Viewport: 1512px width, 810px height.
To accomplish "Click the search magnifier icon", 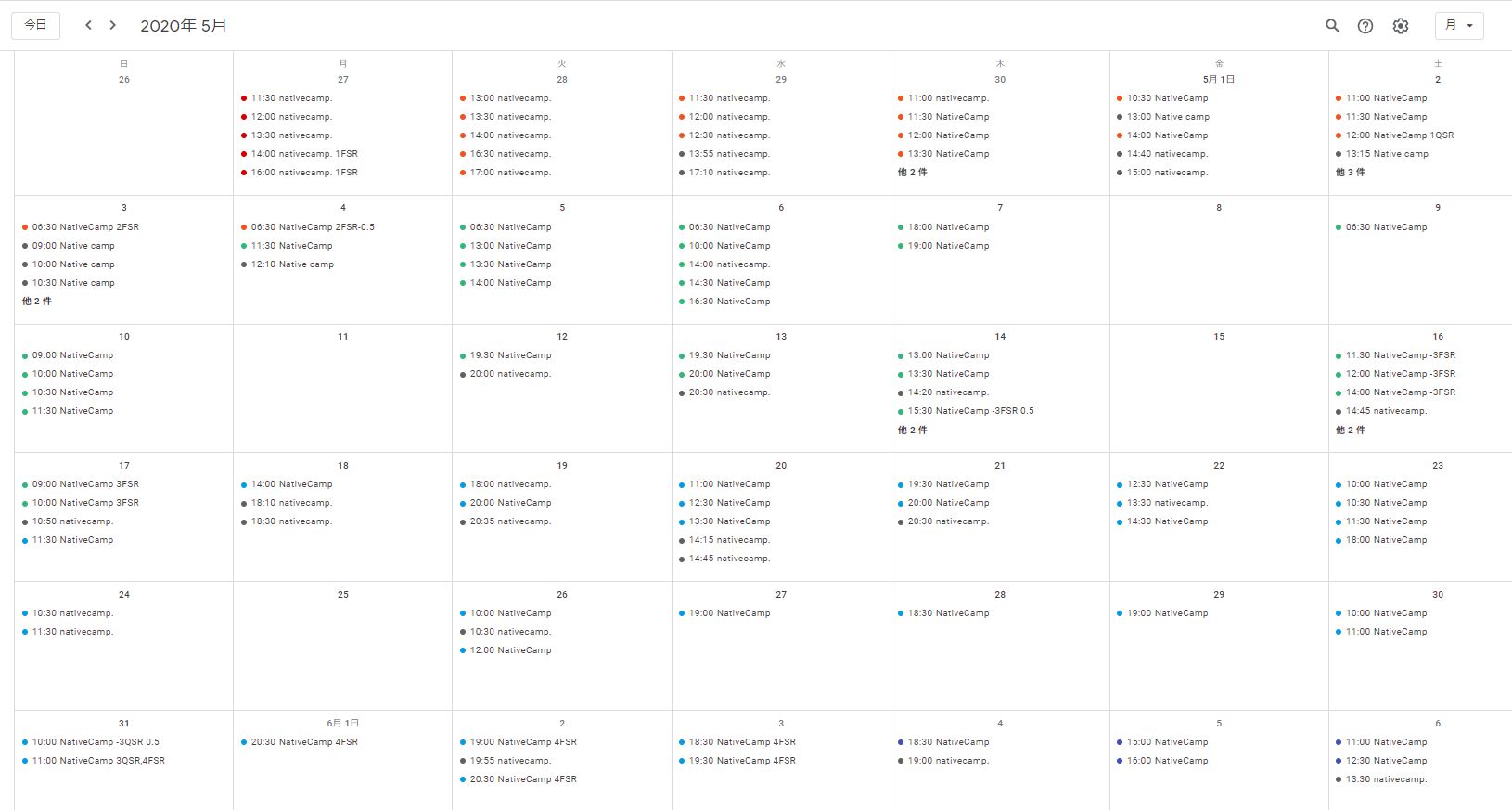I will (1332, 26).
